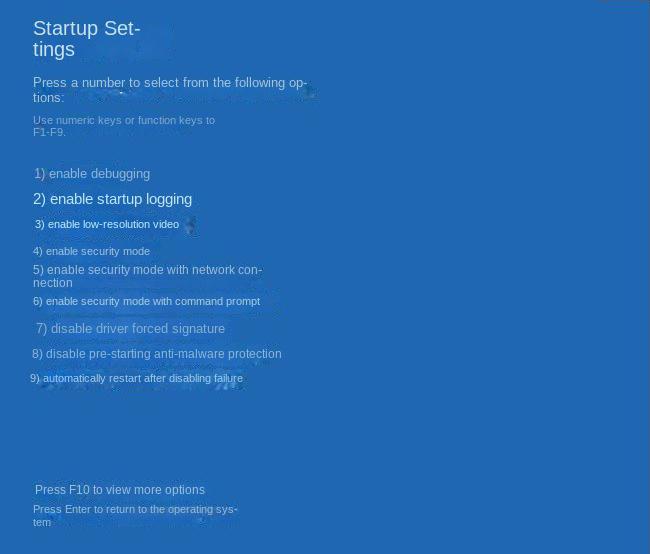The width and height of the screenshot is (650, 554).
Task: Select security mode with network connection
Action: (x=147, y=276)
